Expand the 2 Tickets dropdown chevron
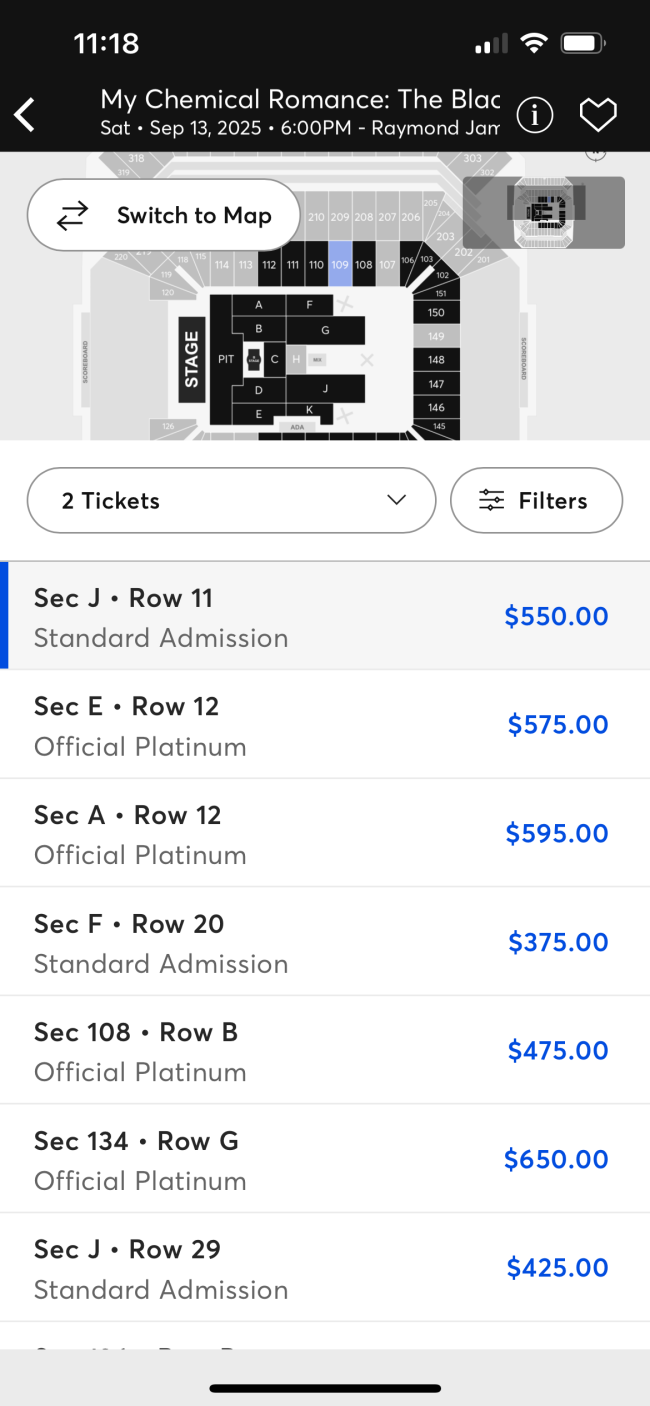Image resolution: width=650 pixels, height=1406 pixels. [397, 500]
